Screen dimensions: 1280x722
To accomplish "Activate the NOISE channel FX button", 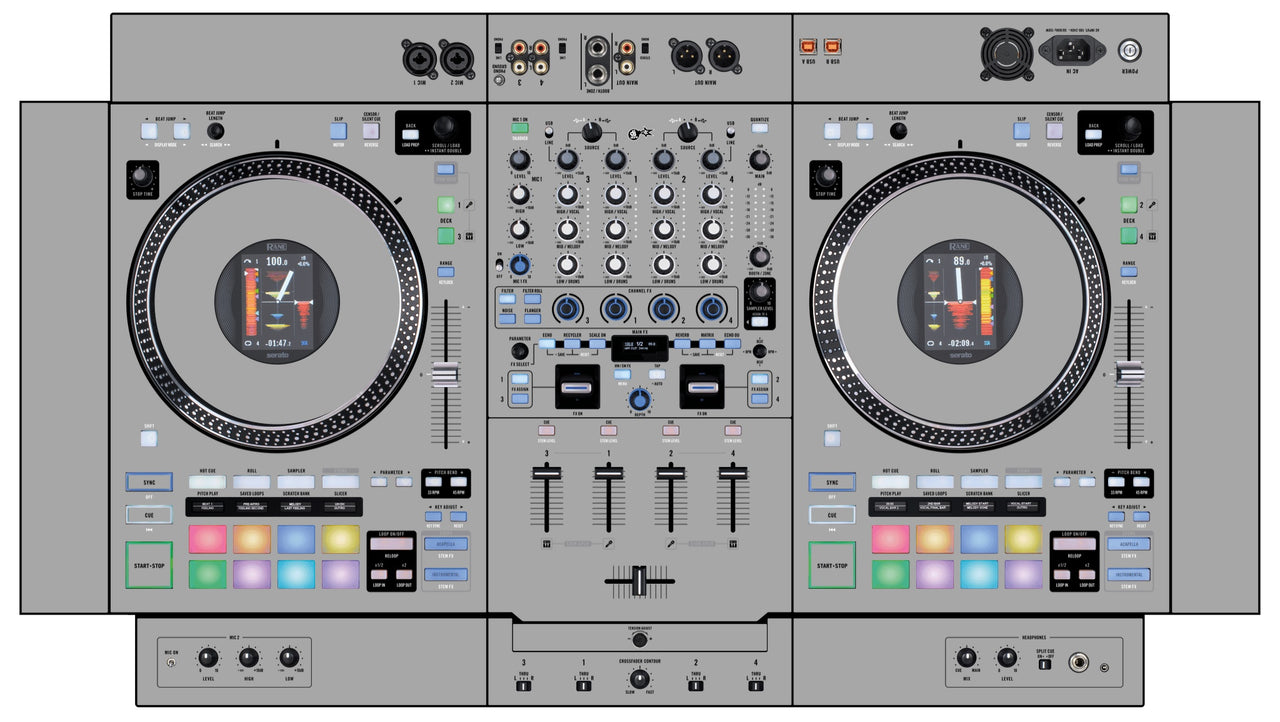I will pyautogui.click(x=508, y=319).
